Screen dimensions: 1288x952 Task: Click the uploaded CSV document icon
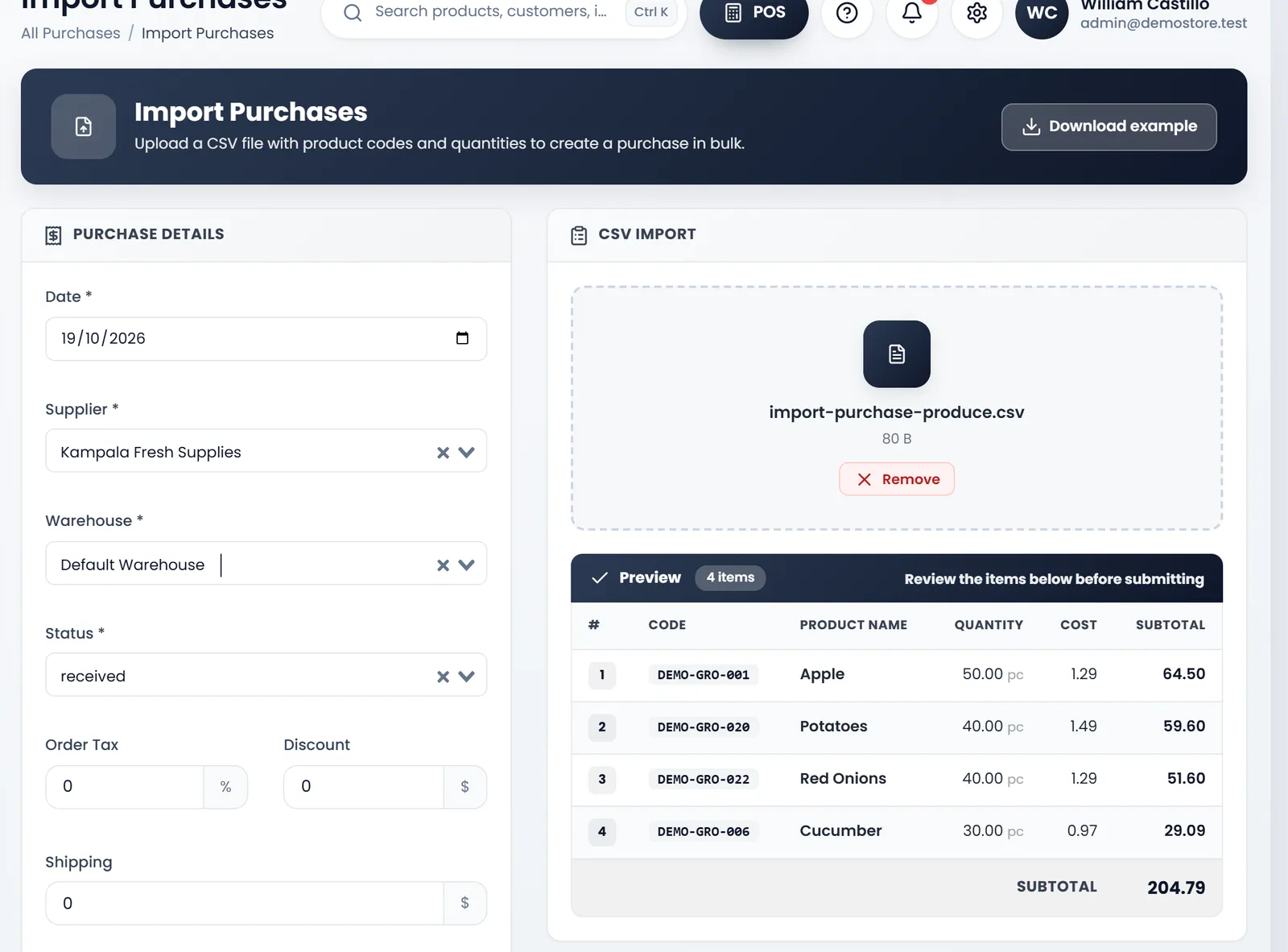pos(897,354)
